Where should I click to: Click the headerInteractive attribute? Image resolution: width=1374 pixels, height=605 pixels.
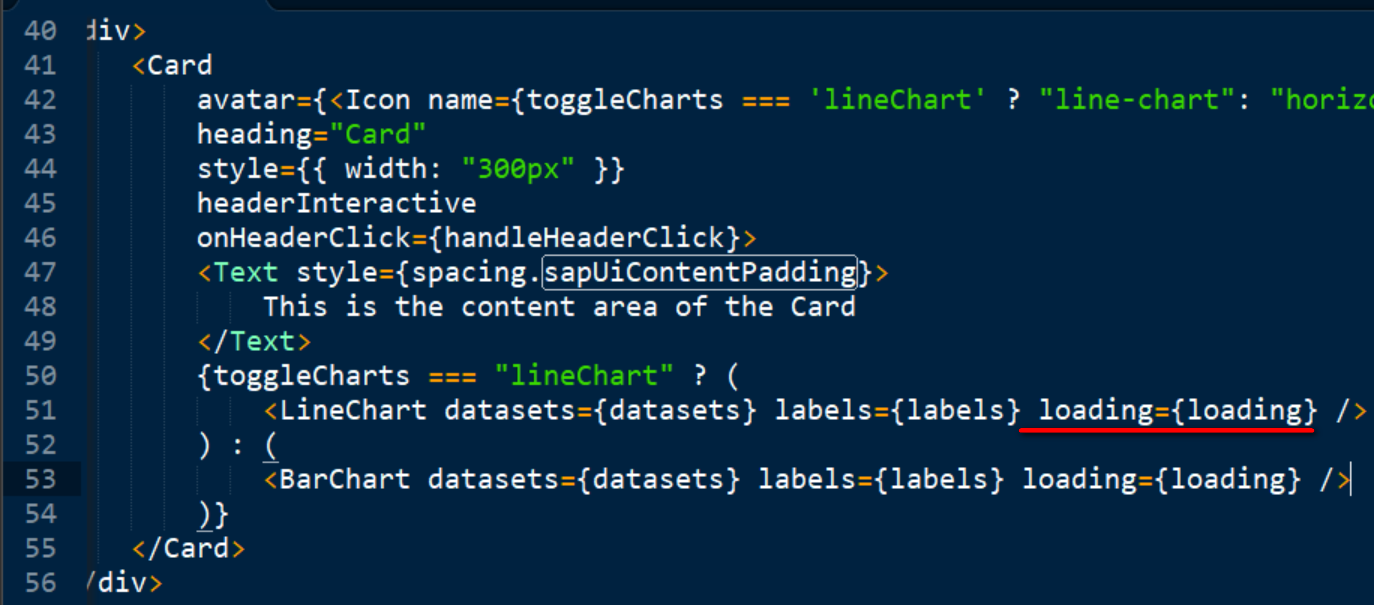(x=336, y=204)
